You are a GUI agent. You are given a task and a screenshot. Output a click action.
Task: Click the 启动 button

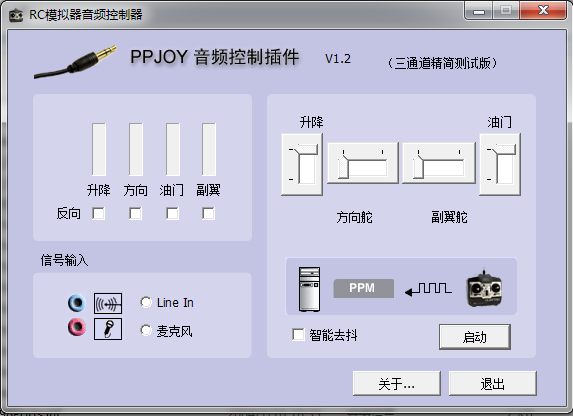(475, 337)
